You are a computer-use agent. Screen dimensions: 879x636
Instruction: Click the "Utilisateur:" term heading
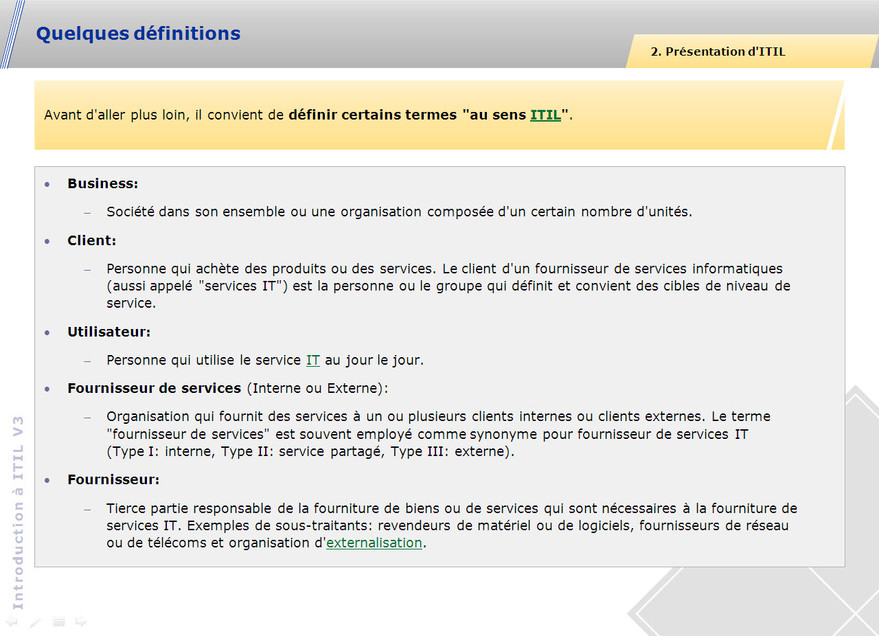pos(109,332)
